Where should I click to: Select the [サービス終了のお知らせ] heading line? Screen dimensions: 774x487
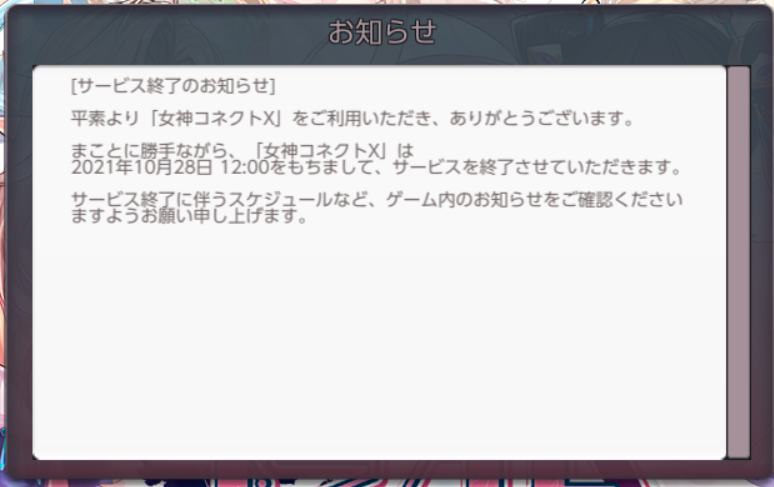pyautogui.click(x=173, y=86)
